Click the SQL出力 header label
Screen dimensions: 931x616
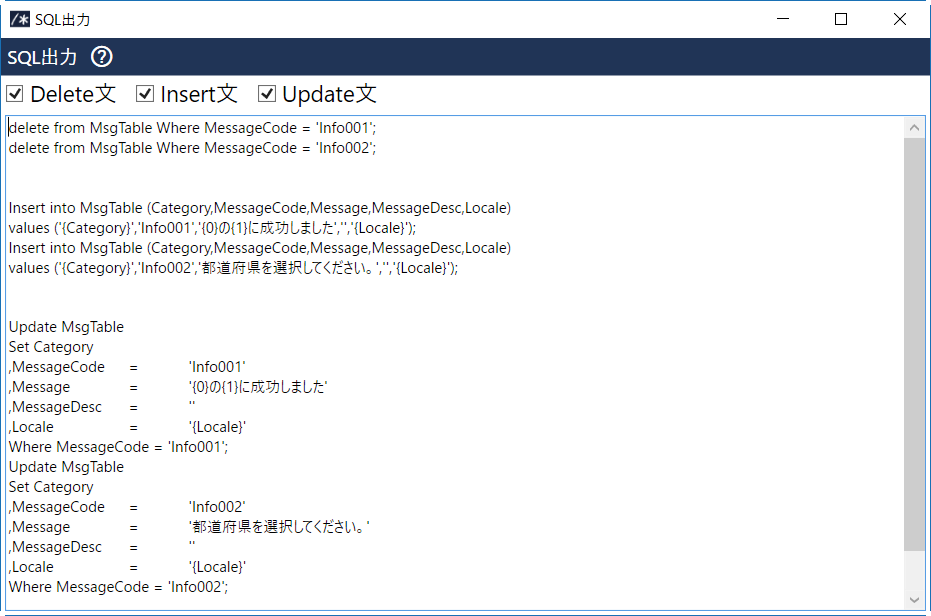pyautogui.click(x=42, y=57)
